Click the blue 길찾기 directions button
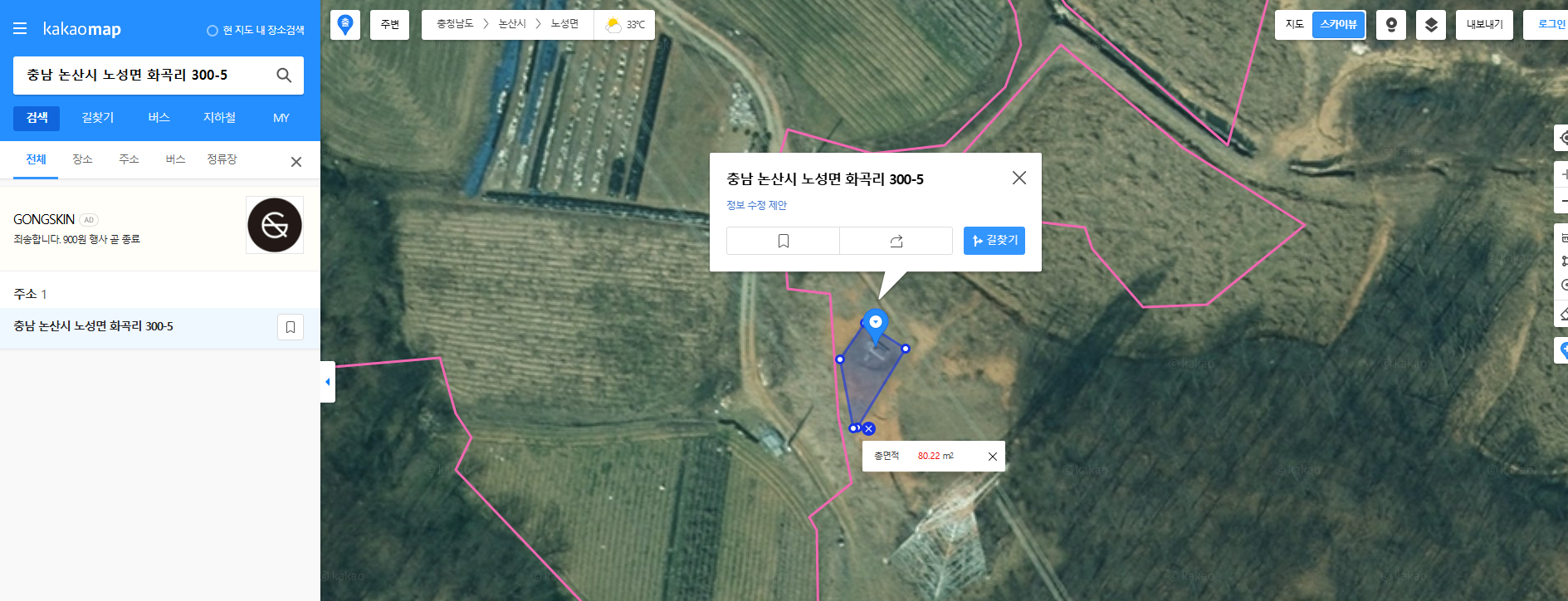1568x601 pixels. [x=994, y=241]
